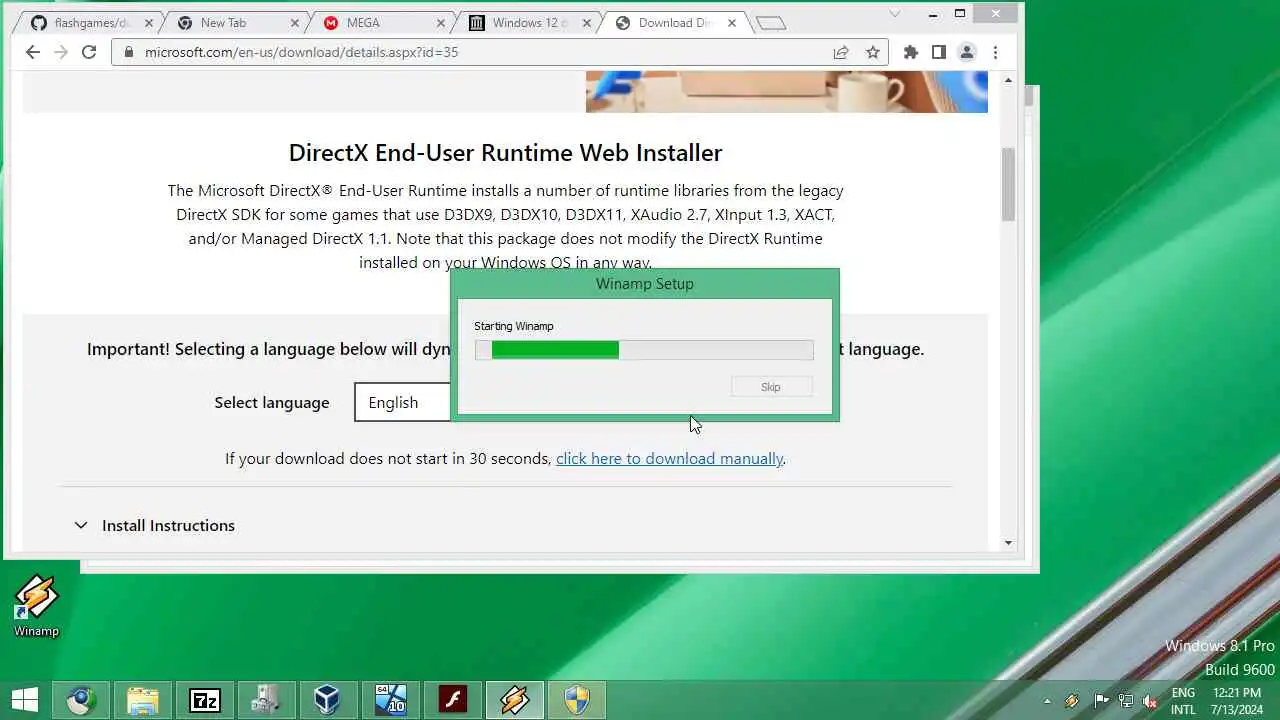Toggle the browser side panel icon

pyautogui.click(x=938, y=52)
